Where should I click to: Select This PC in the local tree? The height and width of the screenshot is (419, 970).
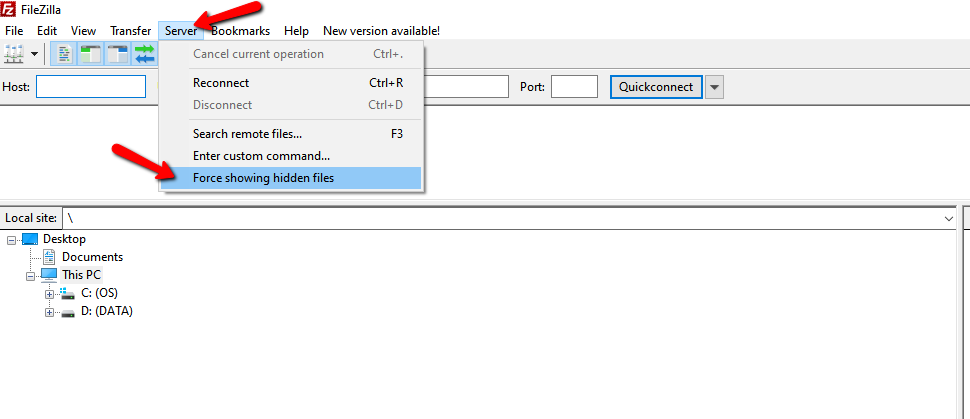tap(81, 275)
